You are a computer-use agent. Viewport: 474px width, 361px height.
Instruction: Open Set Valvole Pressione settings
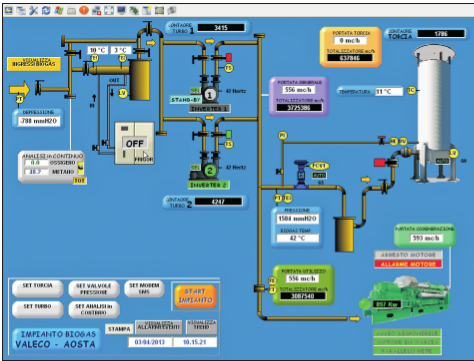tap(94, 289)
